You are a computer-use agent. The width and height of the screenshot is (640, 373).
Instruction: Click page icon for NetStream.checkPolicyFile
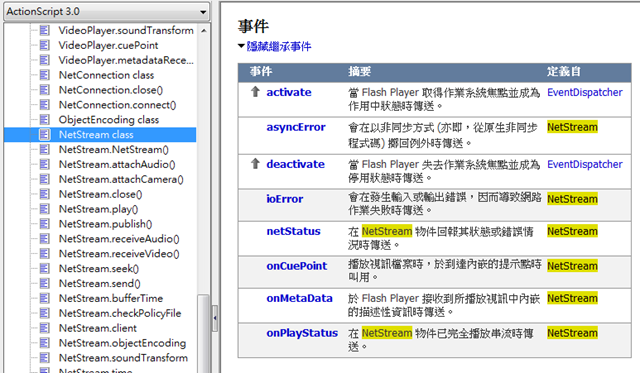44,313
